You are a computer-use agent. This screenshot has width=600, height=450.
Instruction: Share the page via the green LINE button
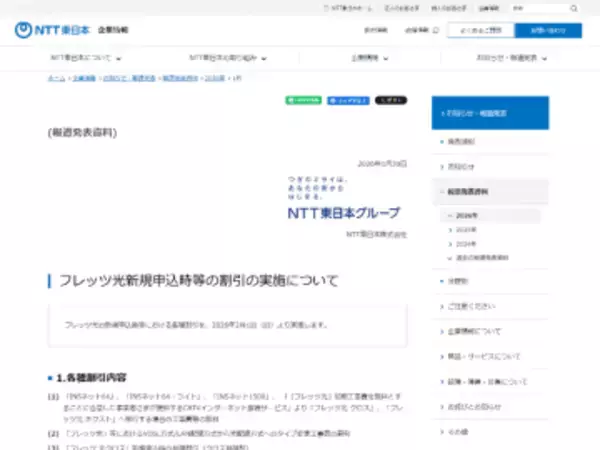click(303, 100)
